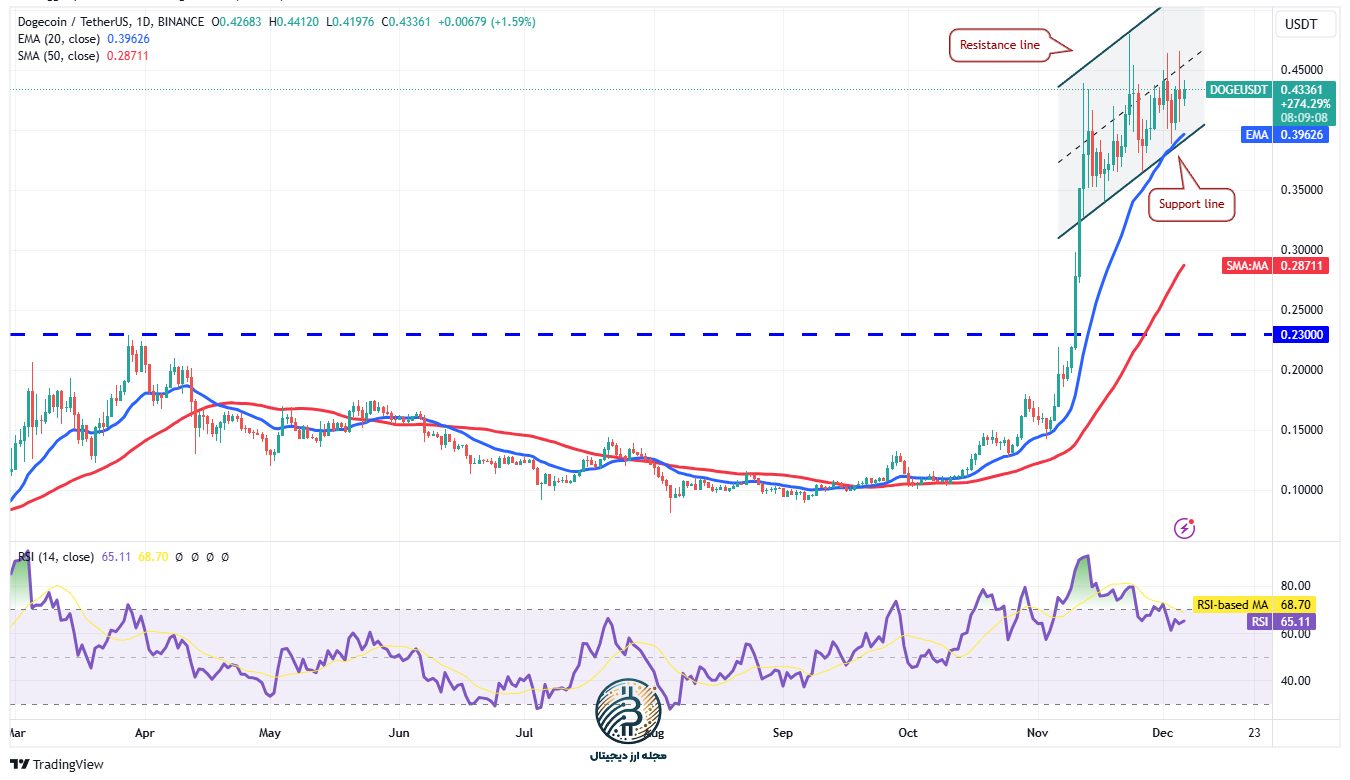The image size is (1350, 780).
Task: Click the 0.23000 horizontal line price label
Action: [1301, 335]
